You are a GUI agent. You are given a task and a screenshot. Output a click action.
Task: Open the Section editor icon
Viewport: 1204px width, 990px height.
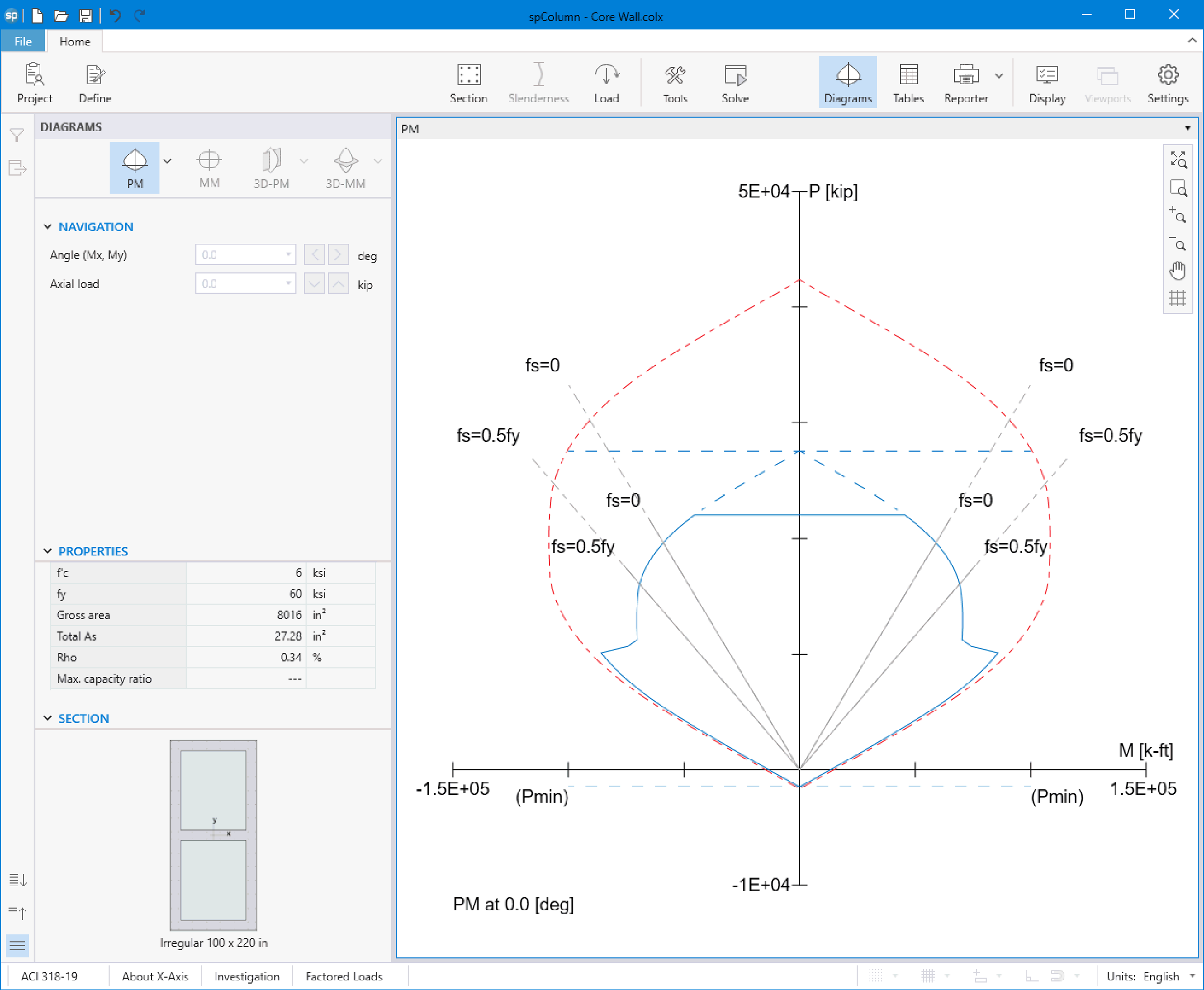[x=468, y=83]
